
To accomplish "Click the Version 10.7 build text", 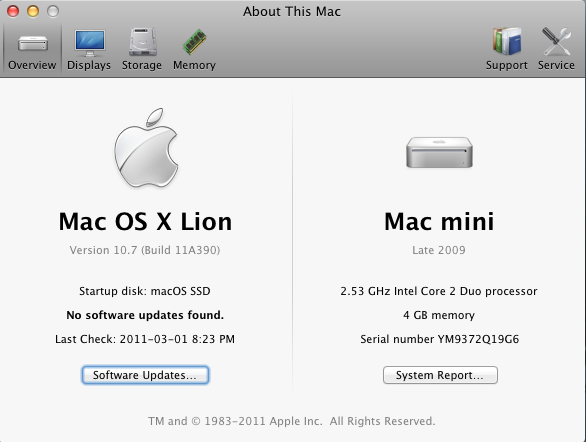I will tap(145, 250).
